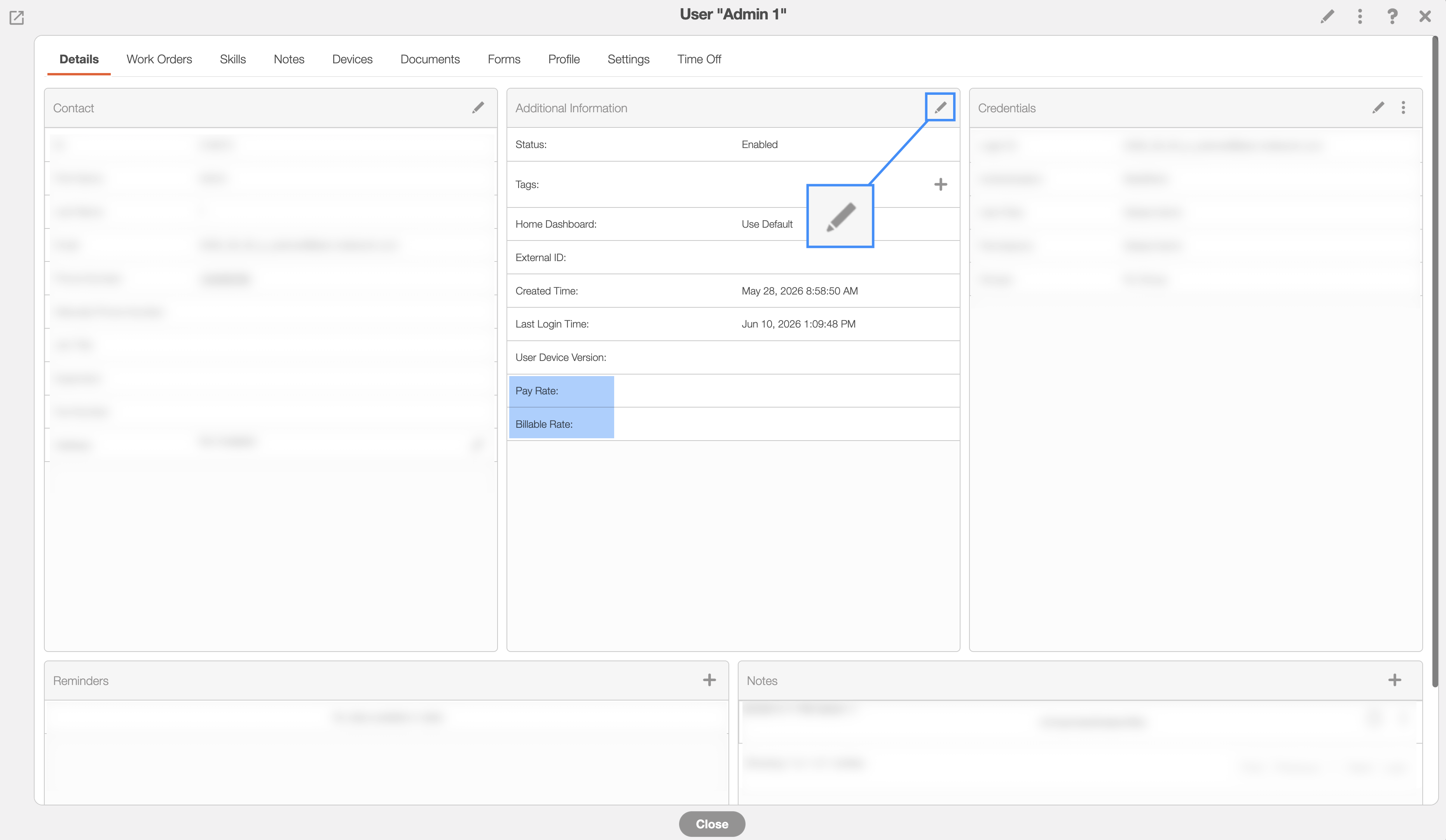Open the Credentials panel options menu
1446x840 pixels.
click(x=1404, y=108)
